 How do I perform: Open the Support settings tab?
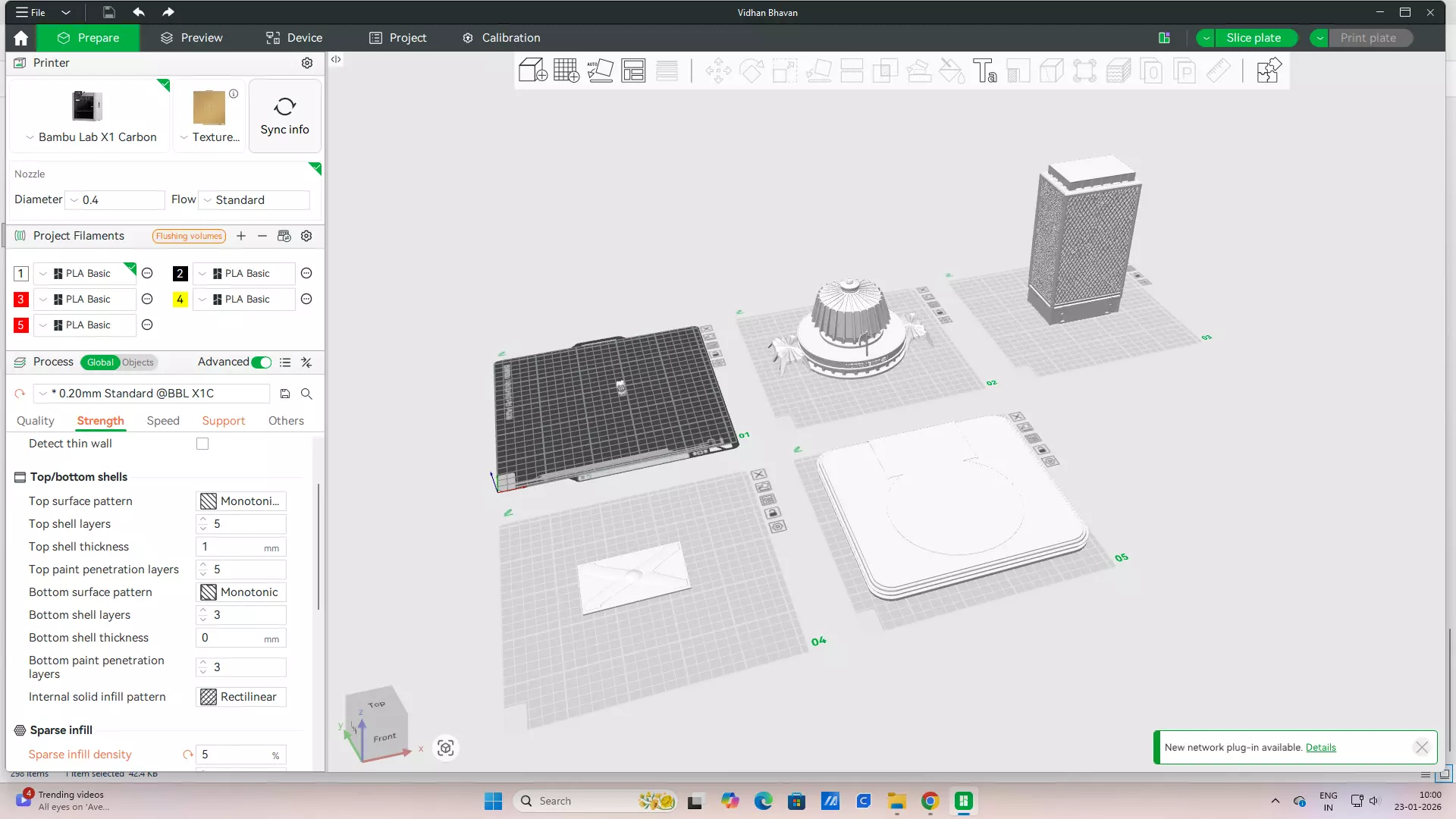(223, 421)
